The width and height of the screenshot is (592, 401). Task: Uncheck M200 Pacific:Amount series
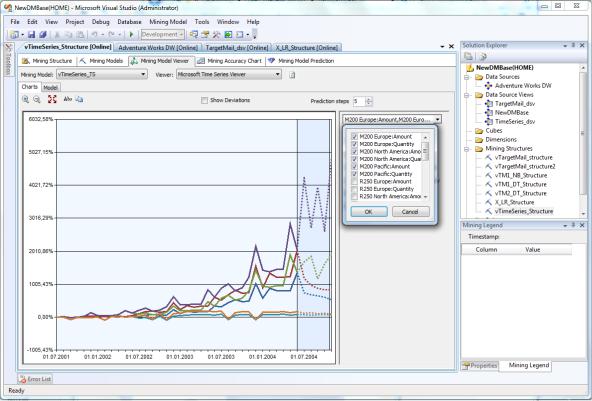(x=355, y=167)
